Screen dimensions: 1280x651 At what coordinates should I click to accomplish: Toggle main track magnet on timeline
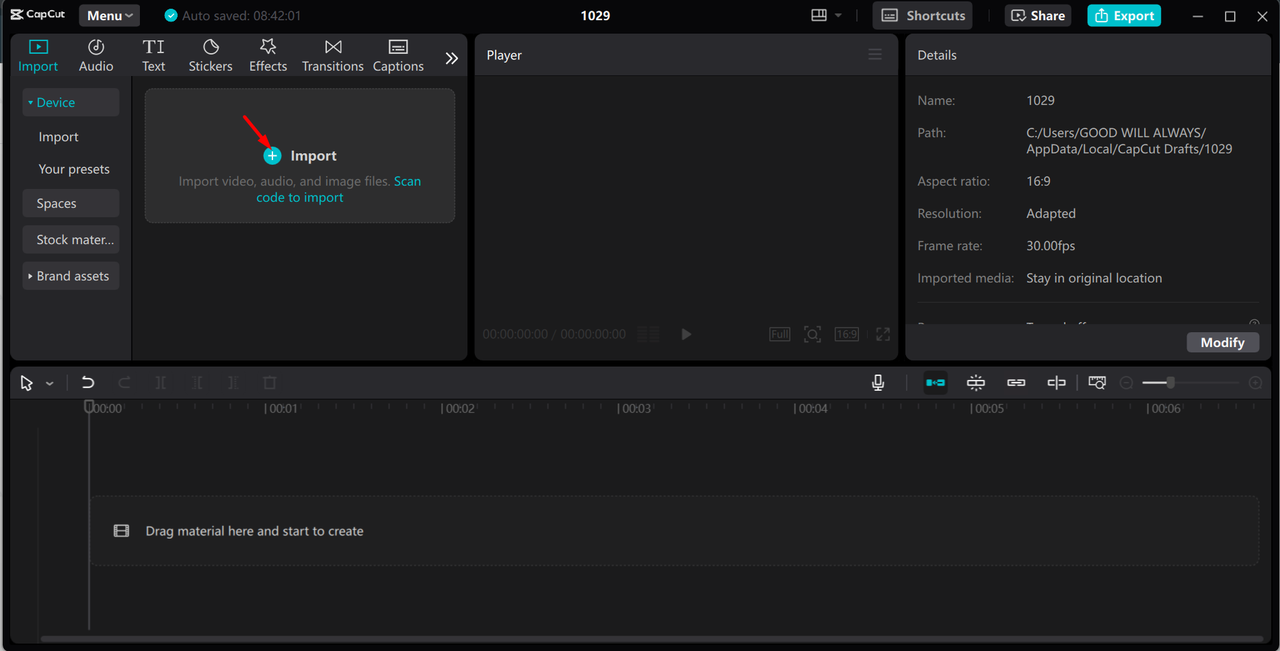coord(936,383)
